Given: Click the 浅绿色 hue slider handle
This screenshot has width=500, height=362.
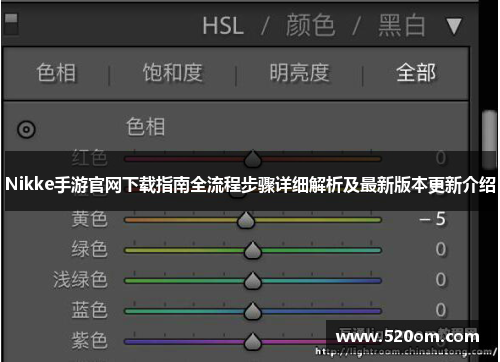Looking at the screenshot, I should (253, 281).
